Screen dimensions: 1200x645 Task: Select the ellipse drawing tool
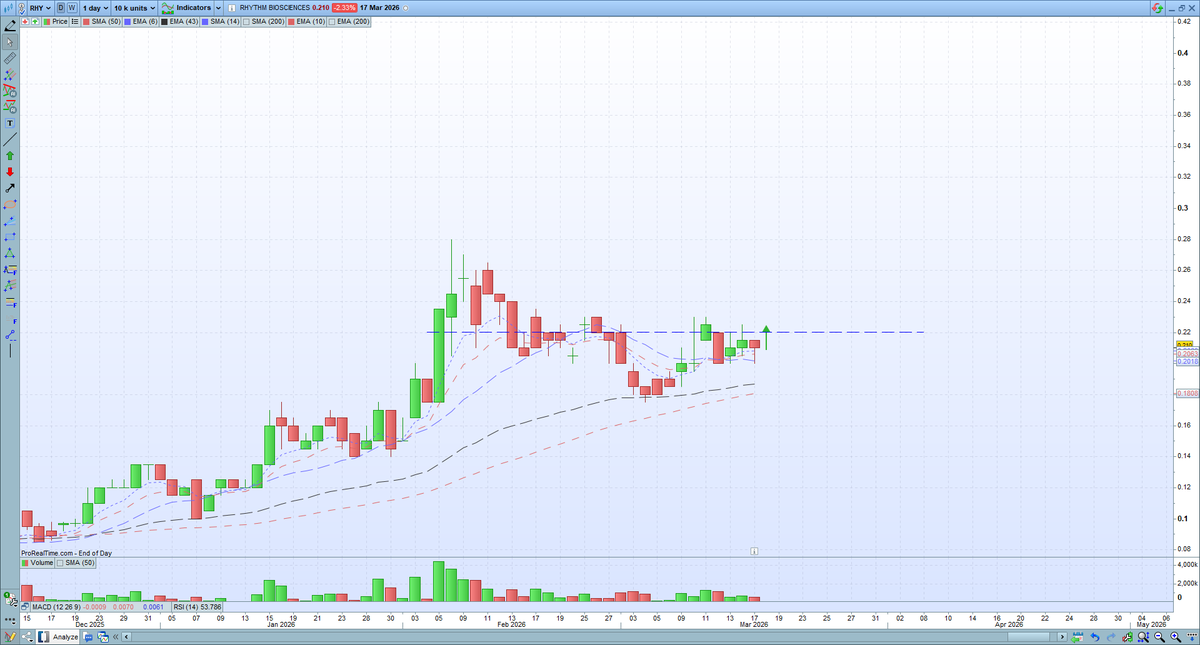pos(10,203)
